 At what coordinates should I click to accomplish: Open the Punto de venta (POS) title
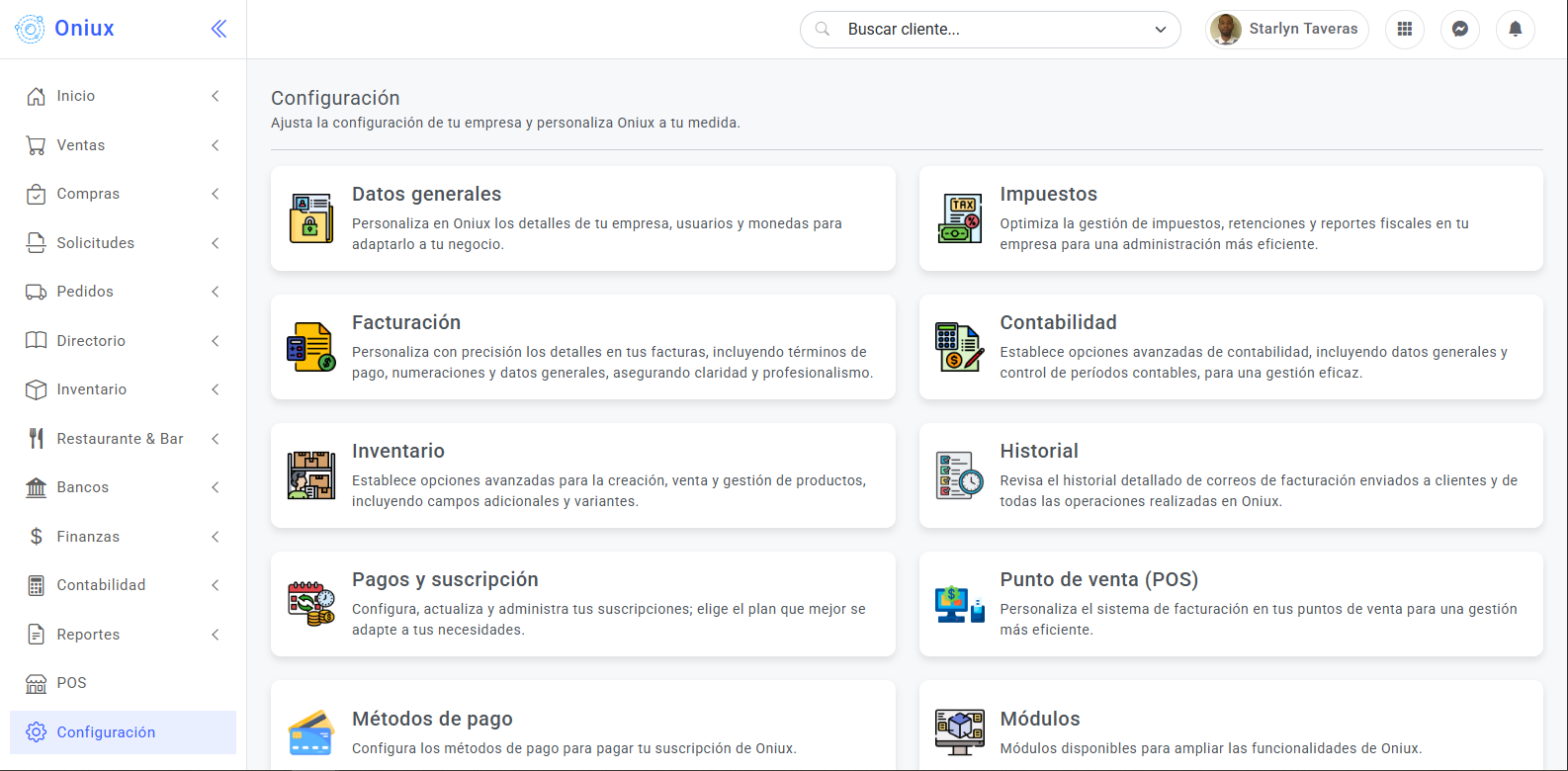click(1098, 580)
